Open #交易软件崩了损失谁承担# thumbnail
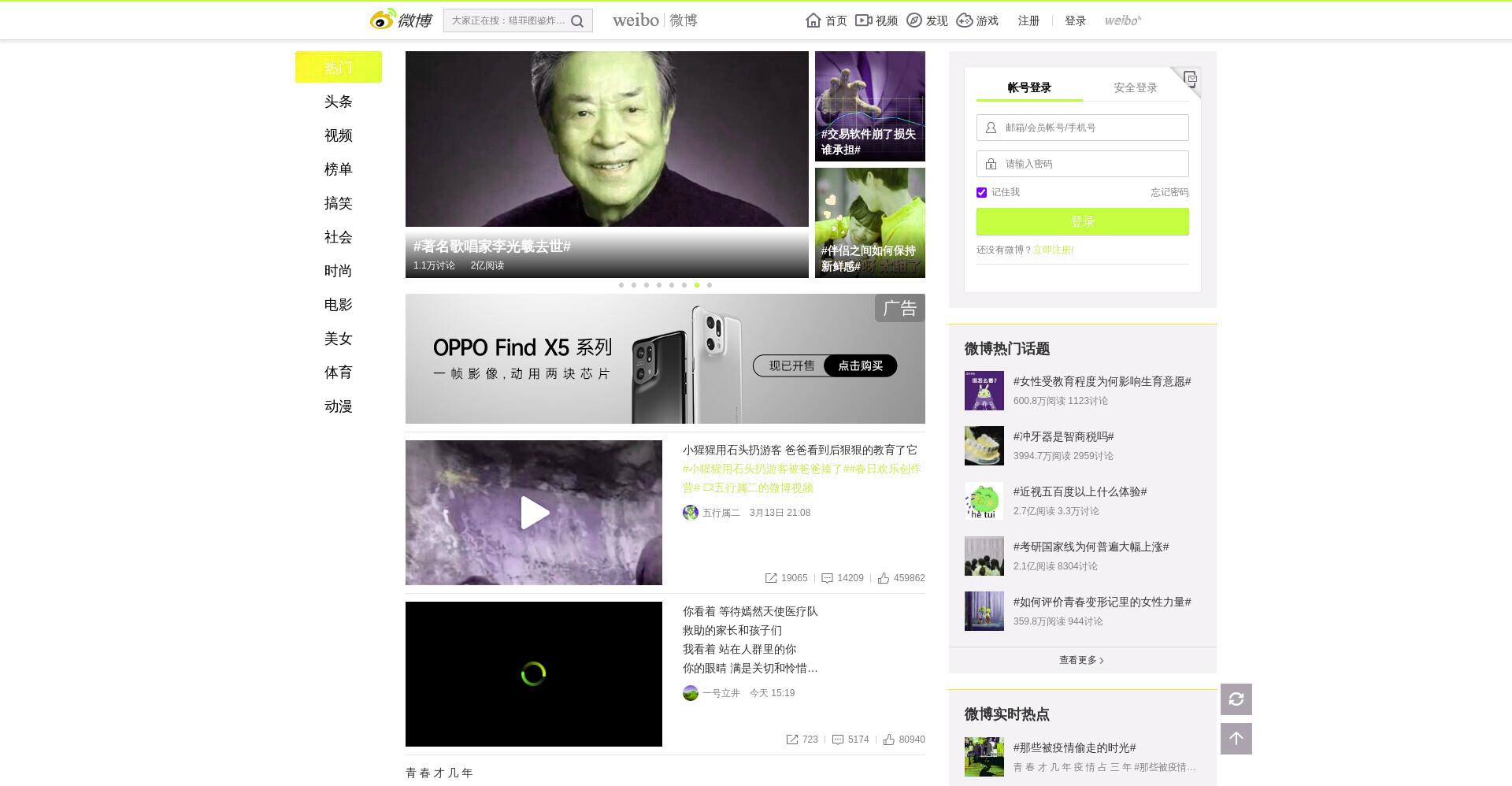The width and height of the screenshot is (1512, 786). 870,106
